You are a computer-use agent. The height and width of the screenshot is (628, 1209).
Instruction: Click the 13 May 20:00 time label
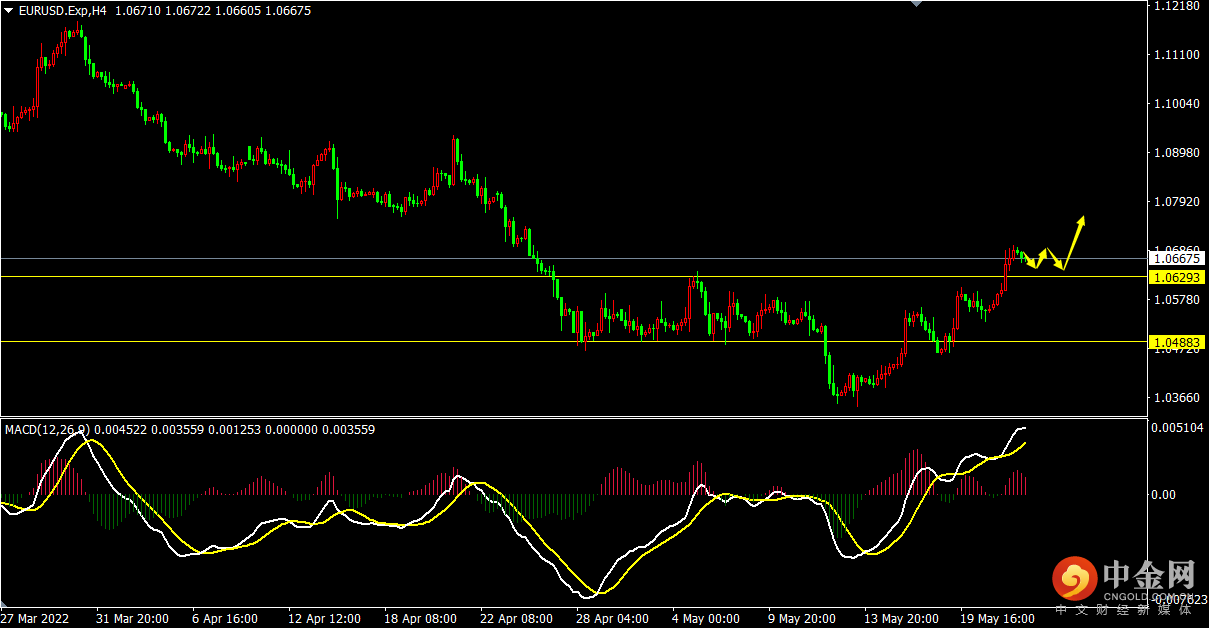(x=901, y=619)
